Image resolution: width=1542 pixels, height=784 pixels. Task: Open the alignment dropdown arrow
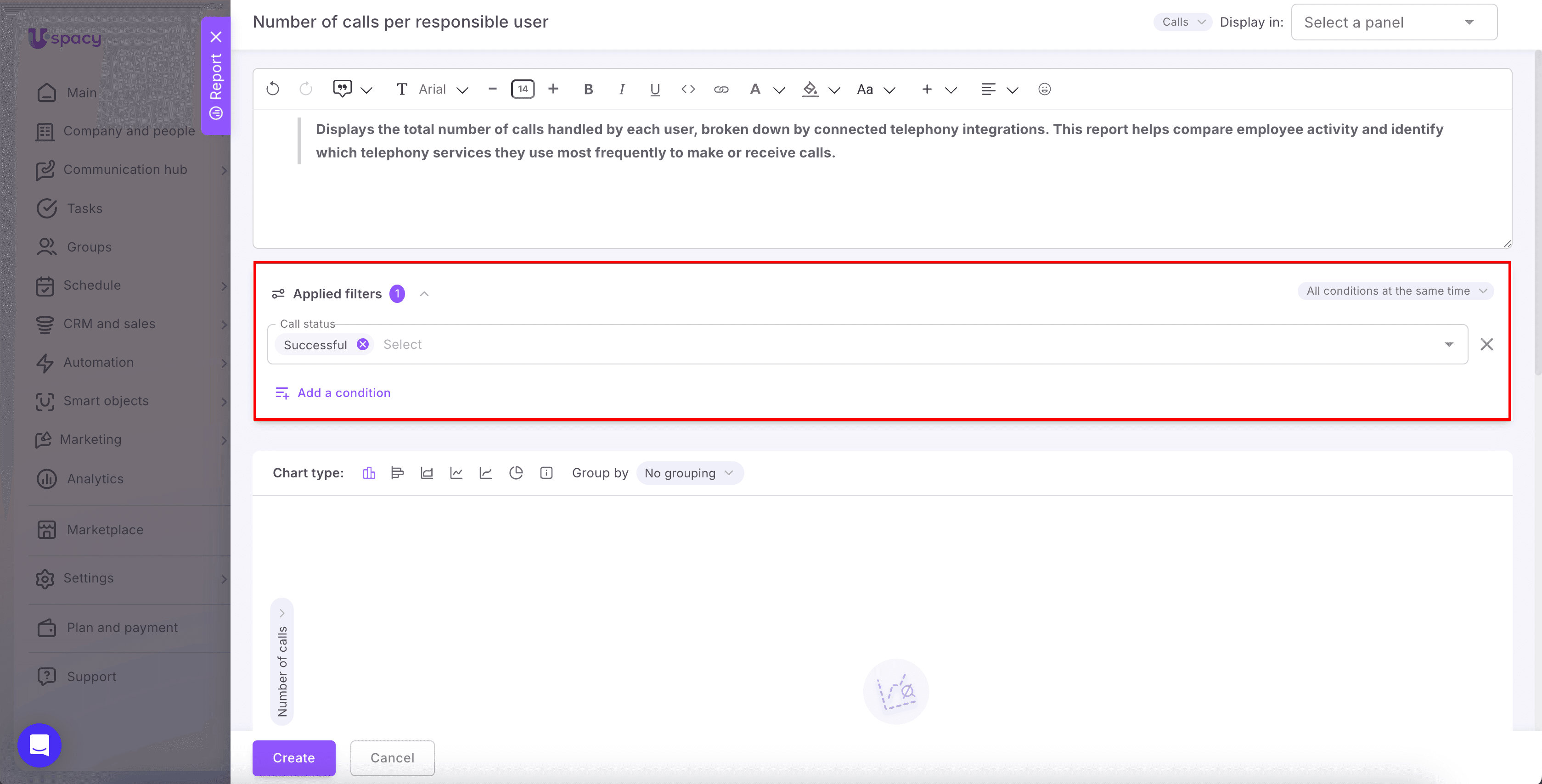[x=1012, y=90]
